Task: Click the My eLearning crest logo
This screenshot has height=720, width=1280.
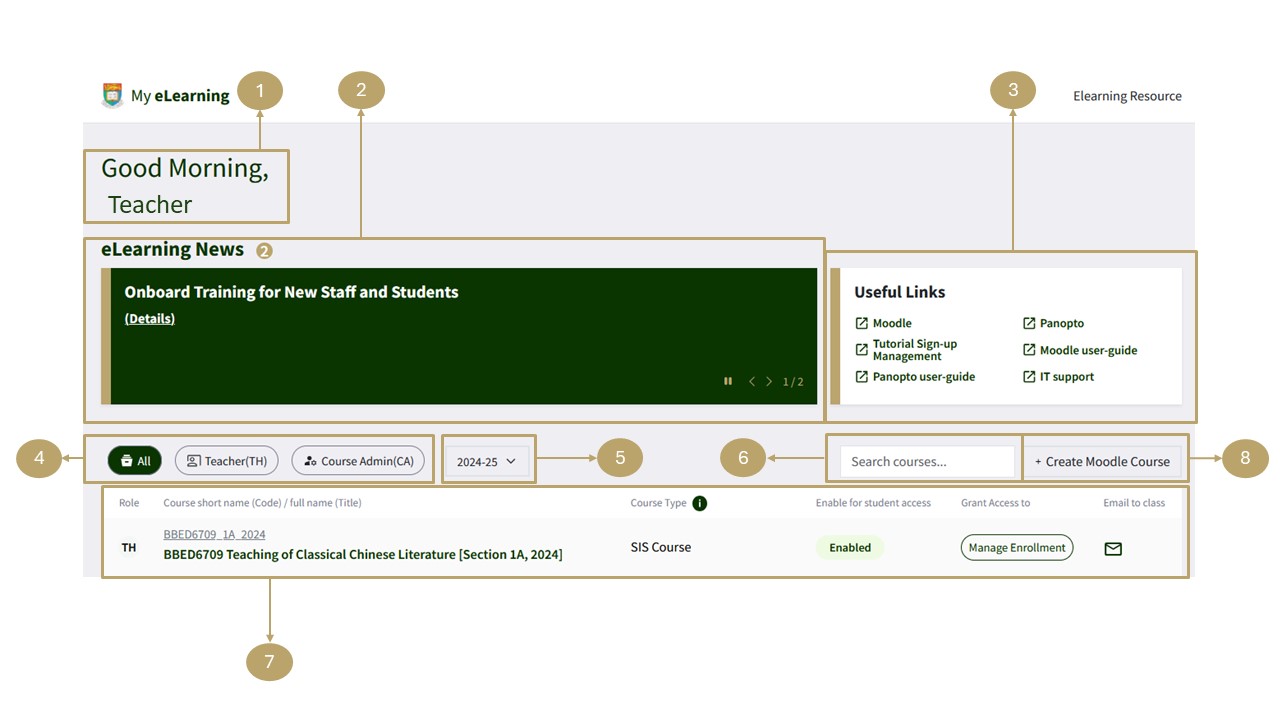Action: pos(112,96)
